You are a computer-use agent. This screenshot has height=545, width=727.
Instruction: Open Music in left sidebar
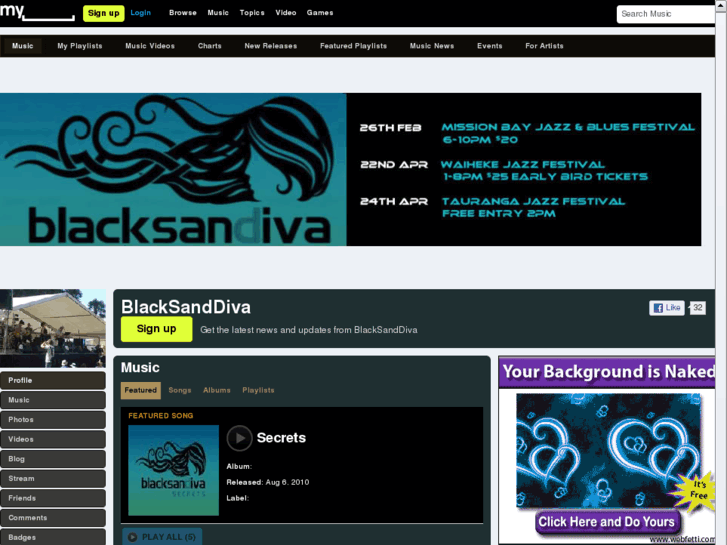[53, 400]
